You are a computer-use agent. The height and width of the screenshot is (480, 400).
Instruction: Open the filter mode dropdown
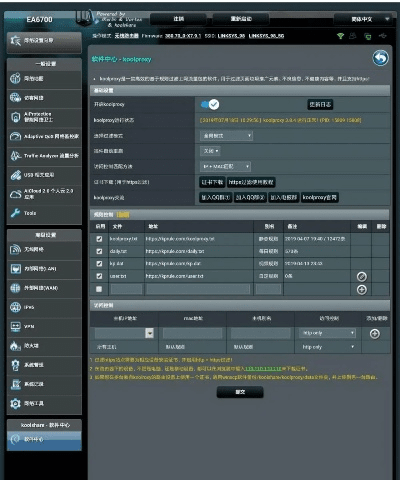(226, 136)
